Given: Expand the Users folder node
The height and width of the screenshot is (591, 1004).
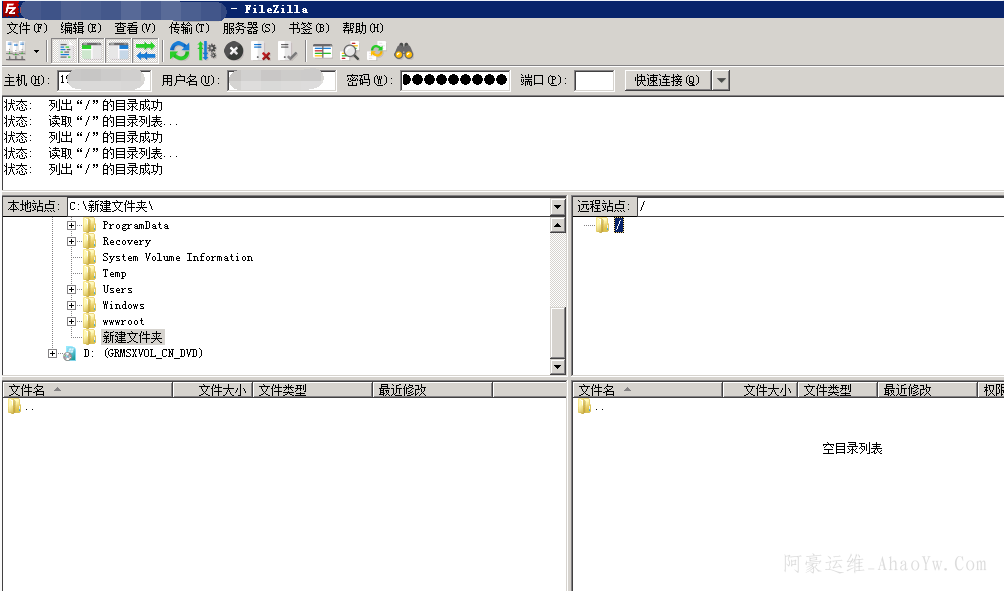Looking at the screenshot, I should click(71, 289).
